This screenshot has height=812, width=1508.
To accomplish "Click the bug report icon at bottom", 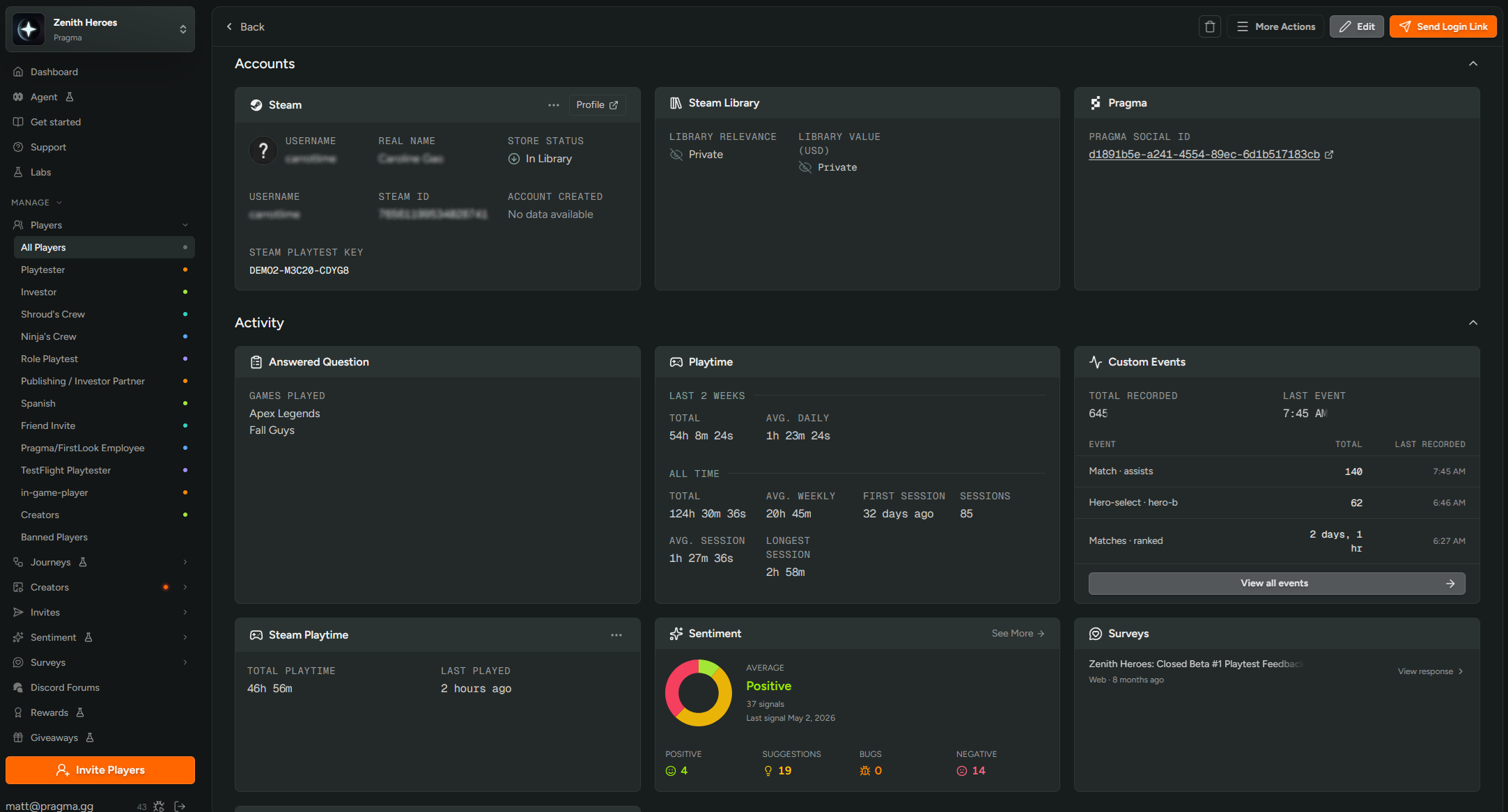I will (x=159, y=806).
